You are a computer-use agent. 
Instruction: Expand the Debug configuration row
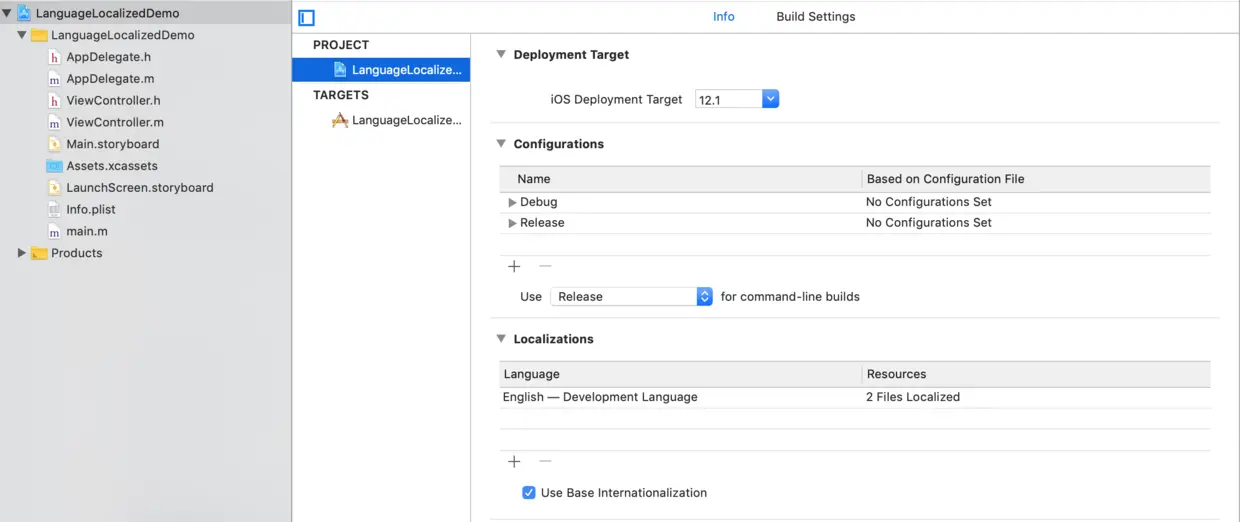click(x=512, y=202)
